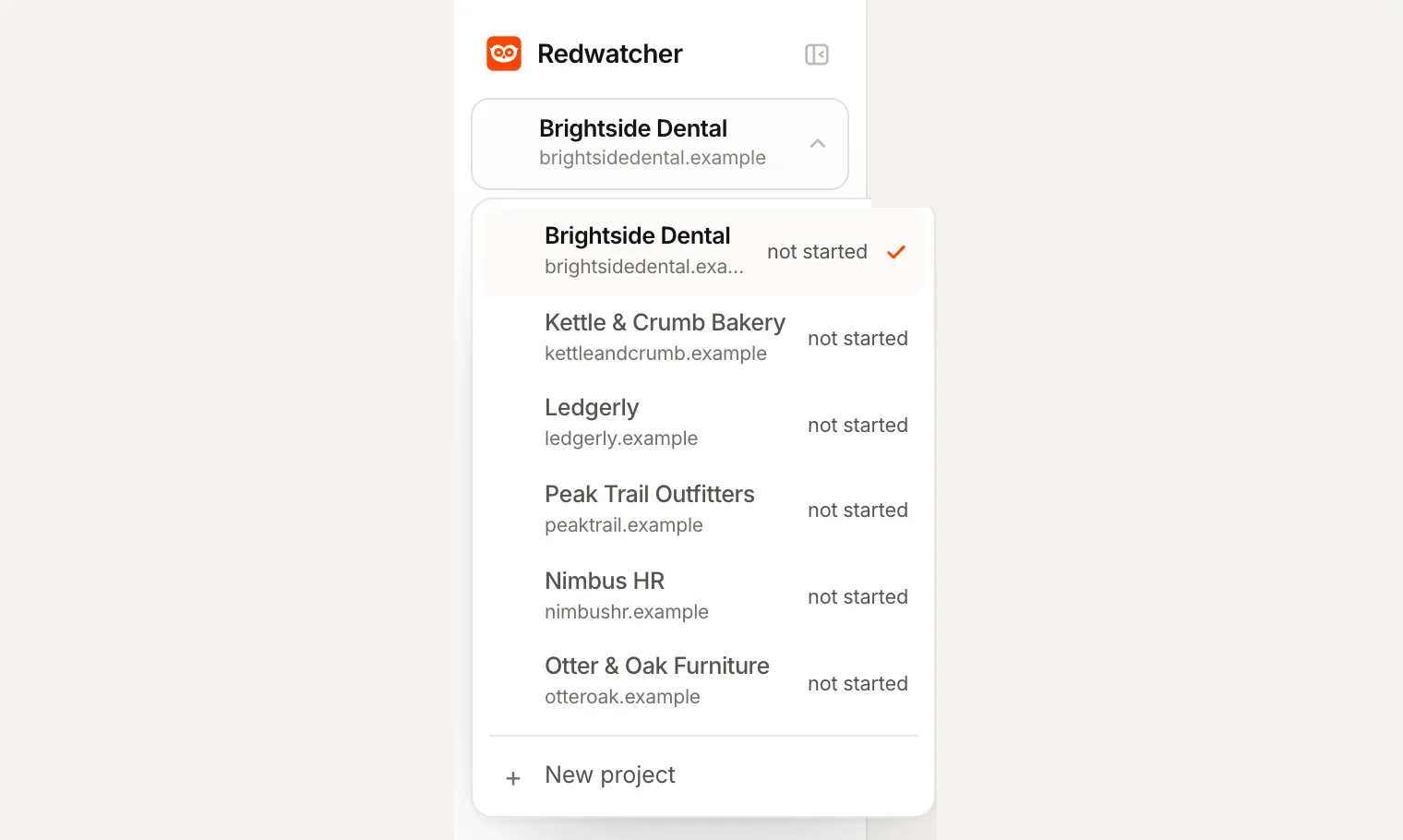Click the plus icon beside New project
Viewport: 1403px width, 840px height.
[x=513, y=778]
